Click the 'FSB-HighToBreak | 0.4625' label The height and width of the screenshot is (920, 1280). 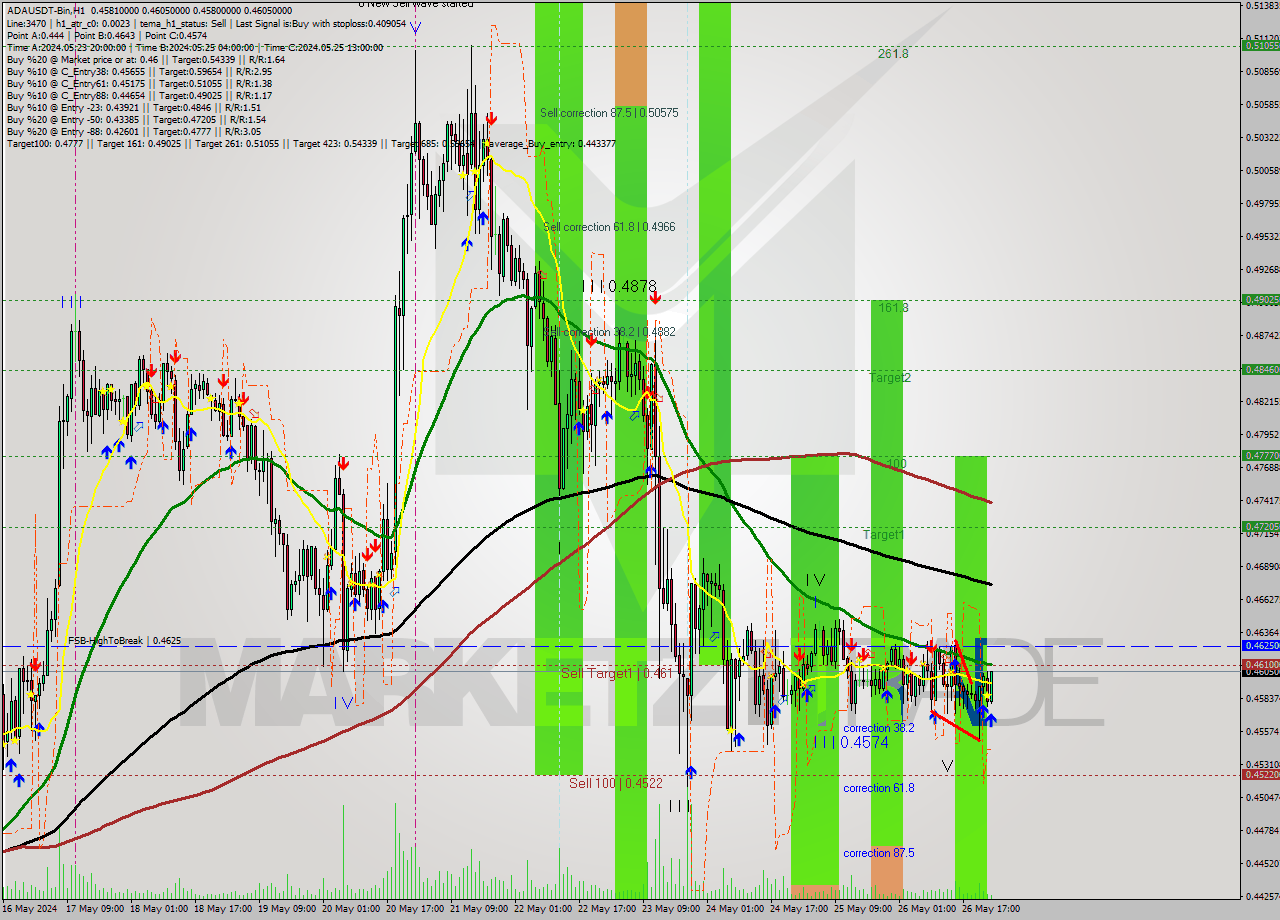click(124, 640)
